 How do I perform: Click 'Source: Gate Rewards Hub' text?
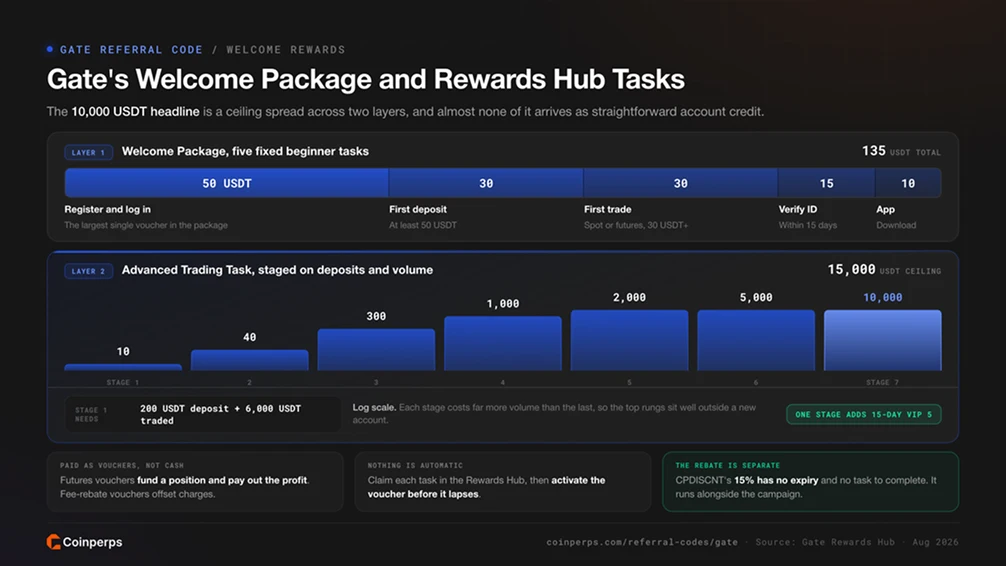pos(825,542)
